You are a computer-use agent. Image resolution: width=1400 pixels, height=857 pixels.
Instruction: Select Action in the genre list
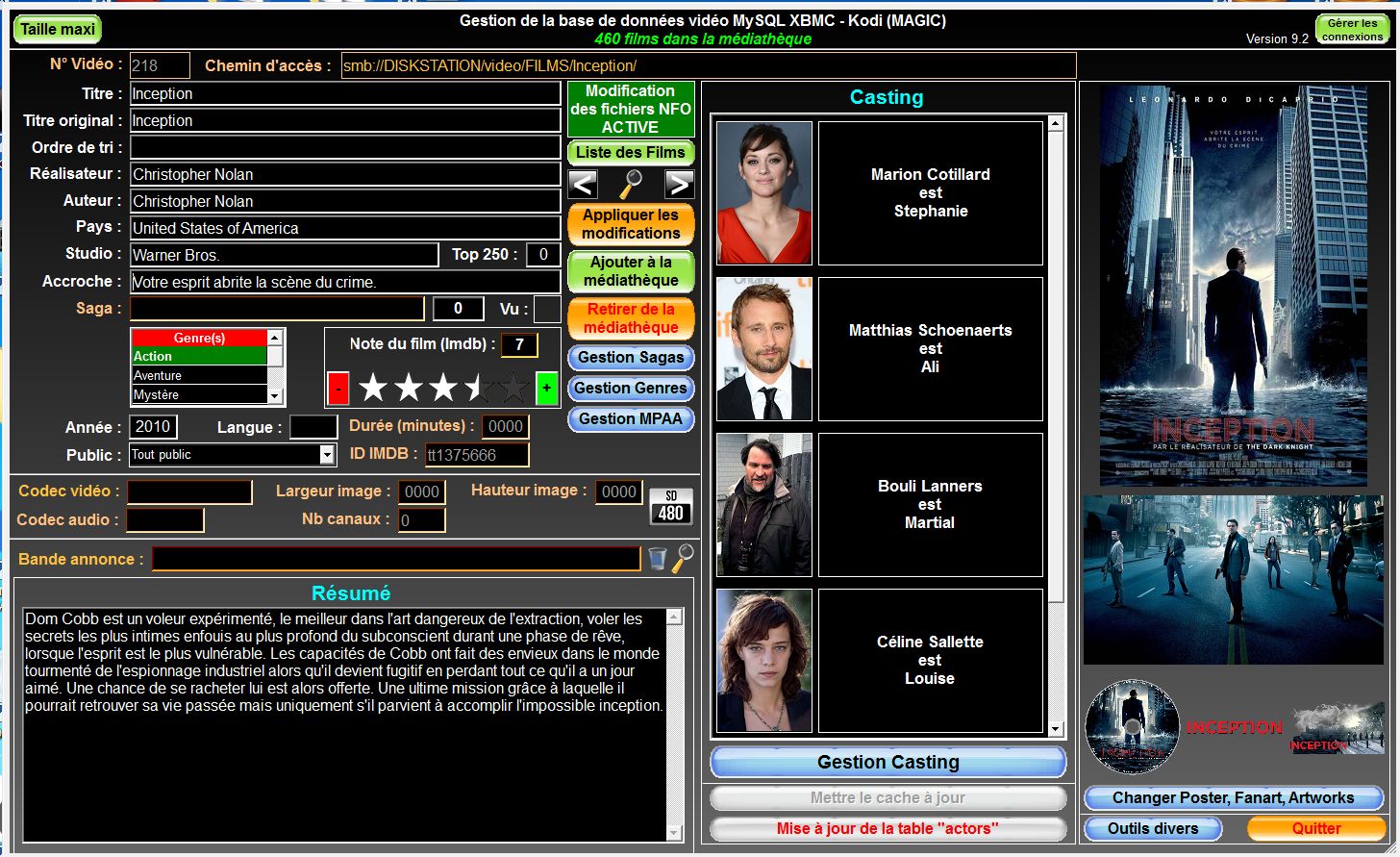[x=199, y=356]
